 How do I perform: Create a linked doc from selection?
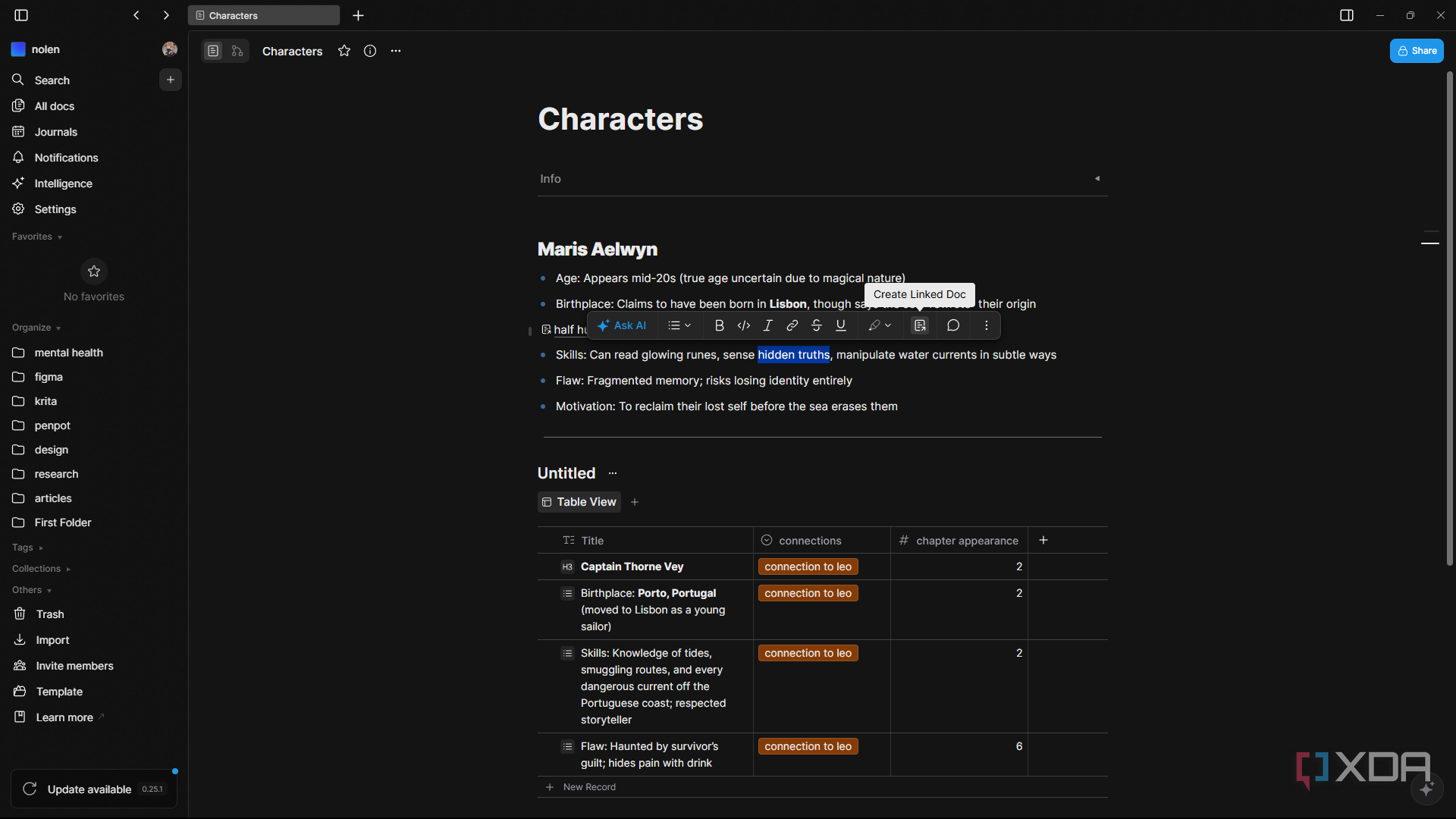[920, 325]
